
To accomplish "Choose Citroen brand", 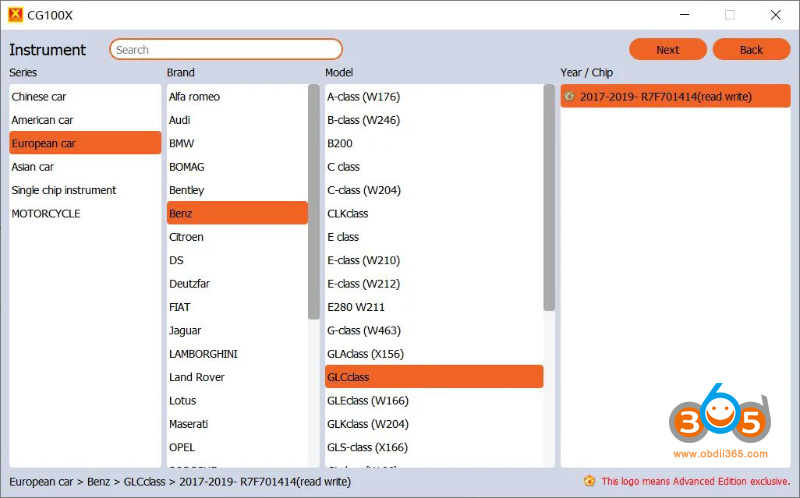I will 237,237.
